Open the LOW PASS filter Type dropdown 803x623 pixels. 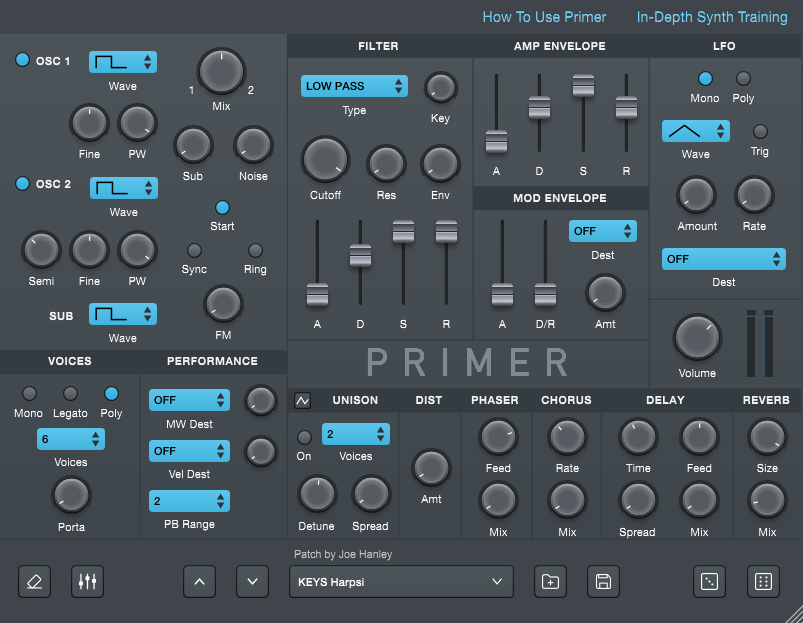click(x=354, y=86)
